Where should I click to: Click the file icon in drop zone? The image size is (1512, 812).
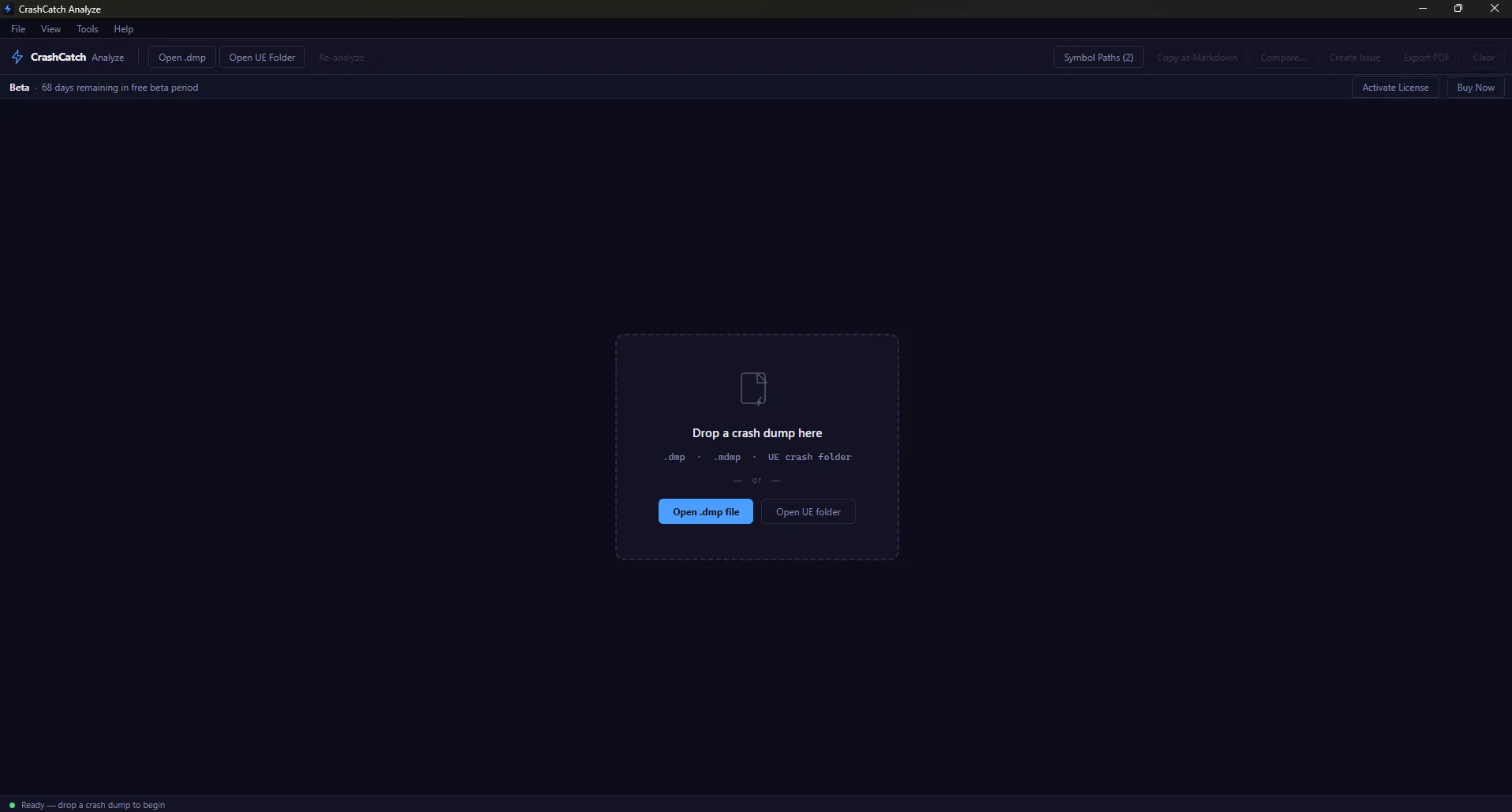(753, 389)
